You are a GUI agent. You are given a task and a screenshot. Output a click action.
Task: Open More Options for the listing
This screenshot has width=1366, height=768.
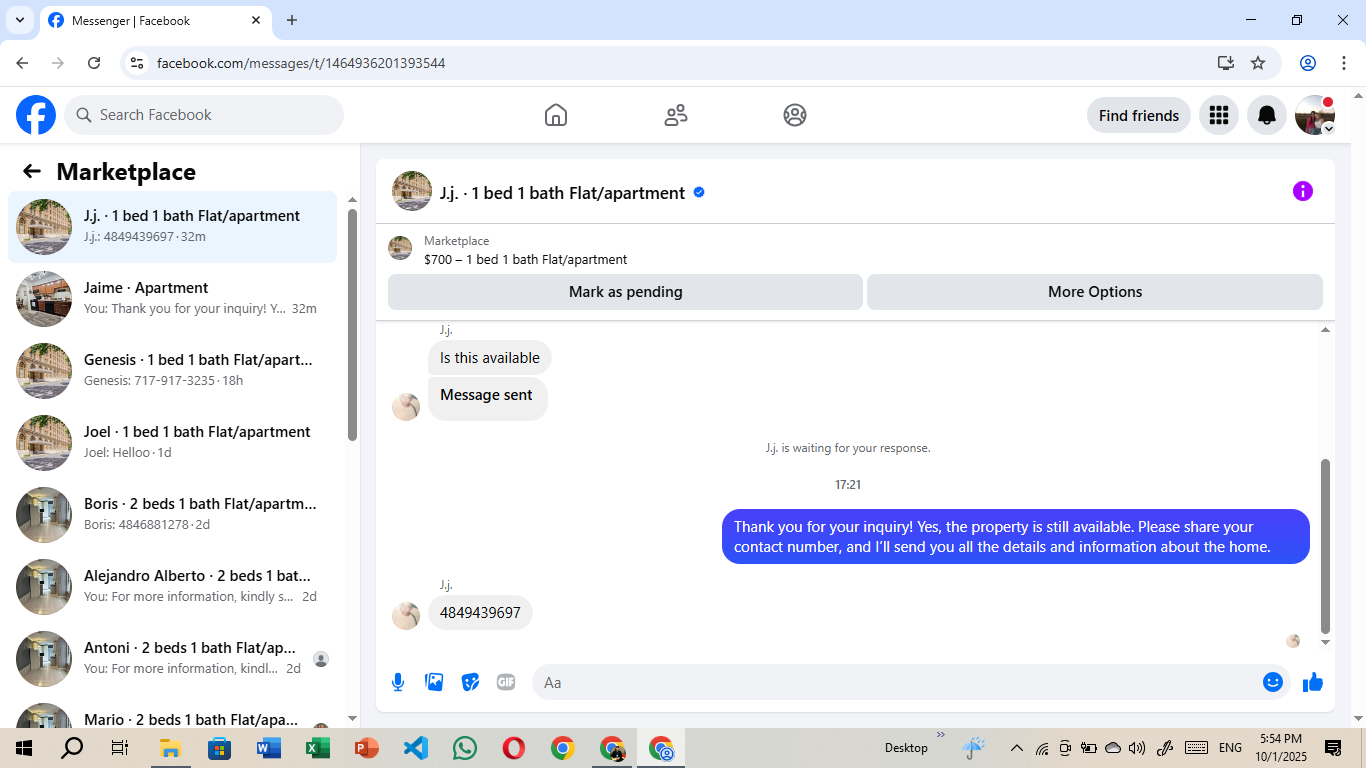click(1095, 292)
